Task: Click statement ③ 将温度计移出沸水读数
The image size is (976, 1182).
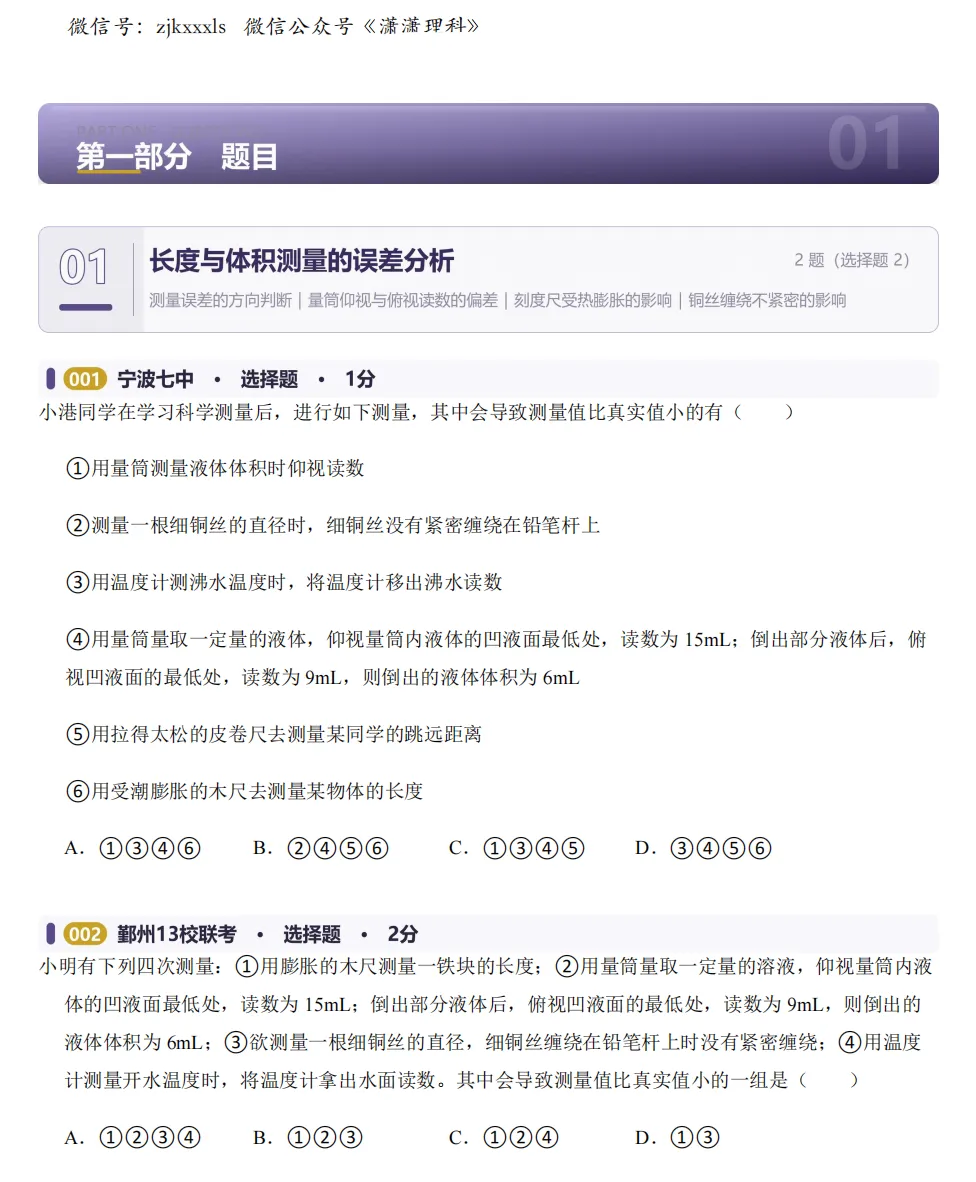Action: (283, 583)
